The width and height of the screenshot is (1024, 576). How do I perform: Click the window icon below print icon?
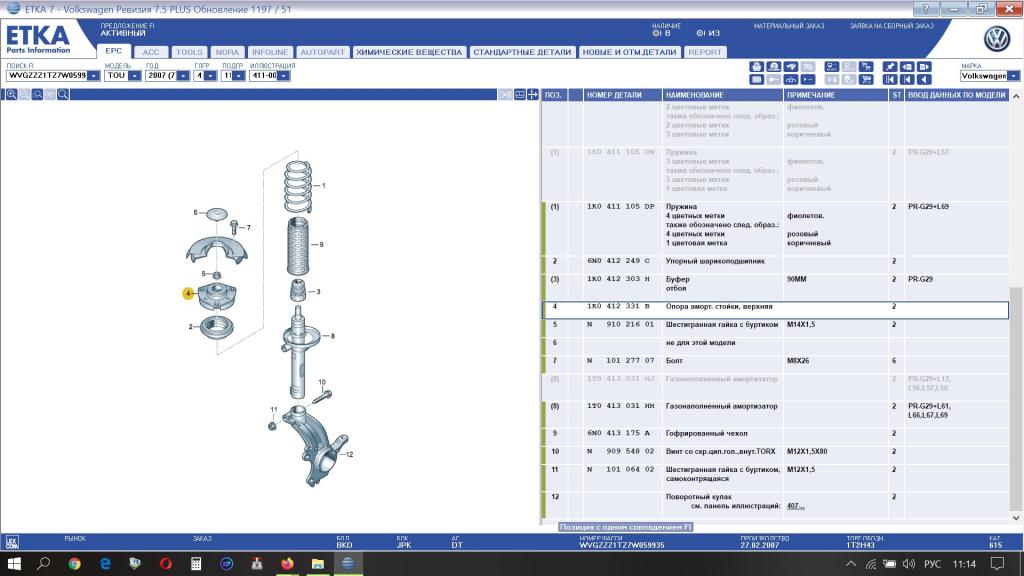756,80
